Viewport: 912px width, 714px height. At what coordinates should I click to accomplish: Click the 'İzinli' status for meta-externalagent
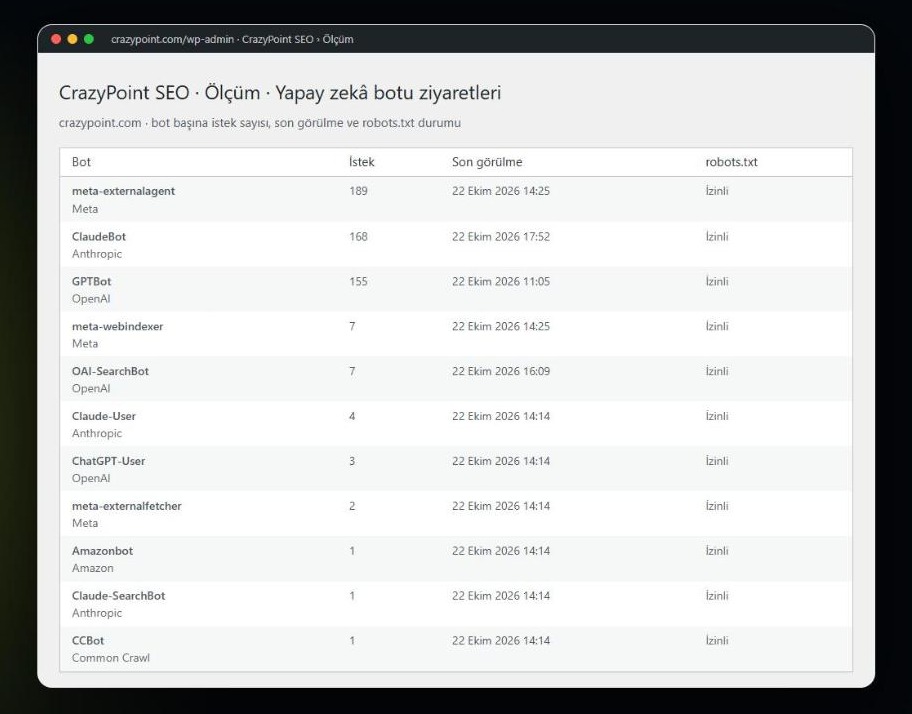click(717, 191)
